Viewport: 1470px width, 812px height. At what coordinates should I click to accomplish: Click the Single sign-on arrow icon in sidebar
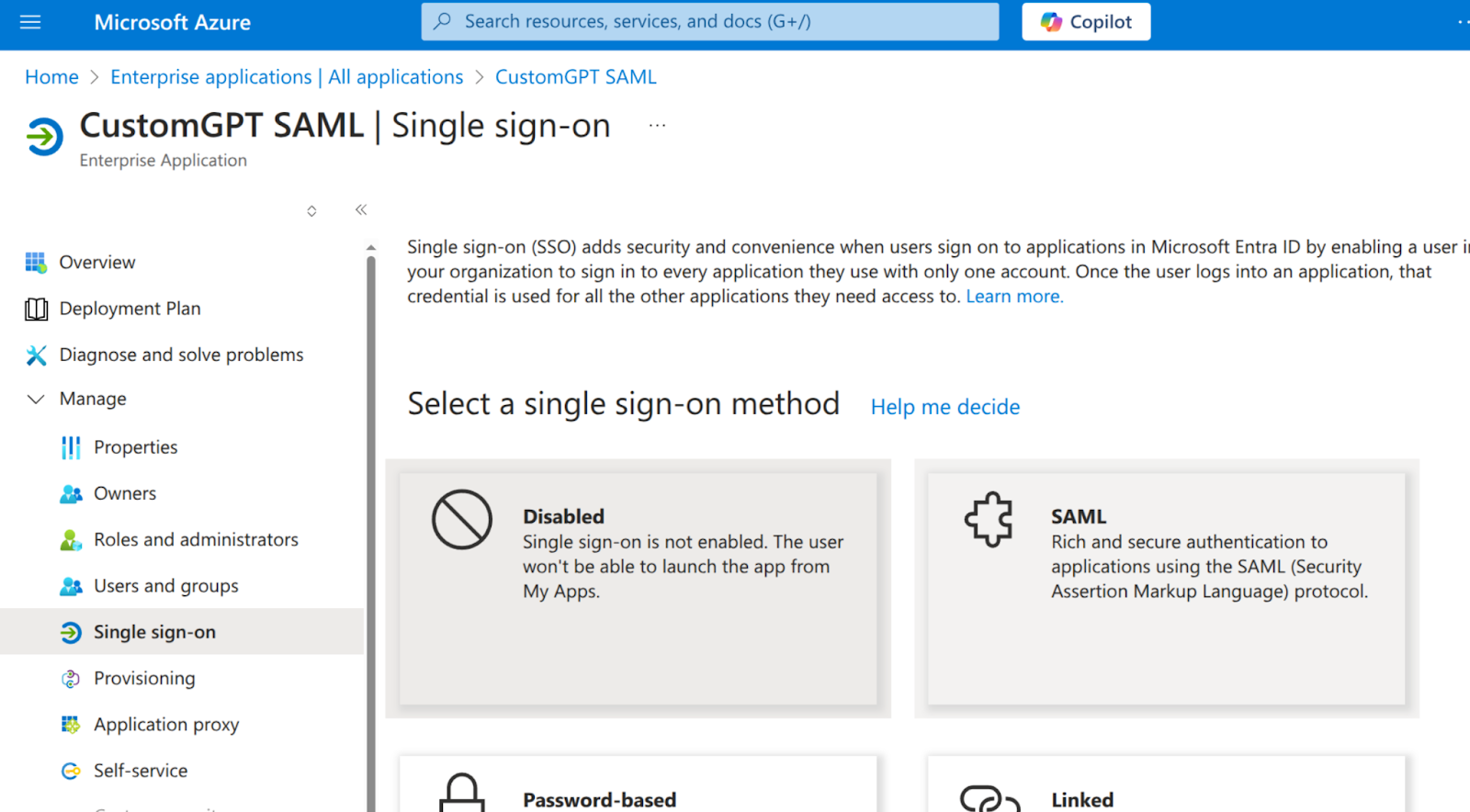(71, 632)
